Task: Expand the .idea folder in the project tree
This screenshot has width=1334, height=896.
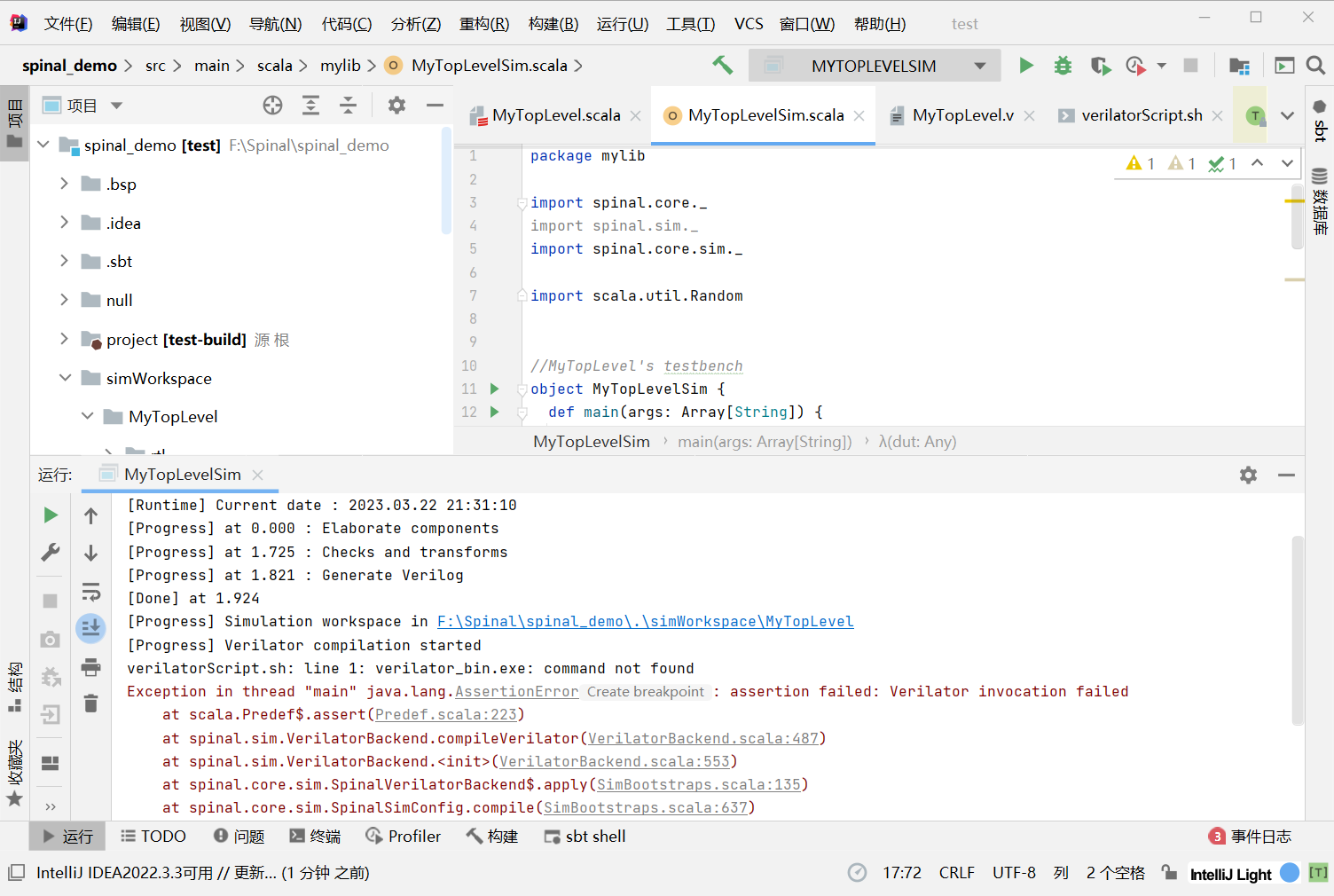Action: 63,223
